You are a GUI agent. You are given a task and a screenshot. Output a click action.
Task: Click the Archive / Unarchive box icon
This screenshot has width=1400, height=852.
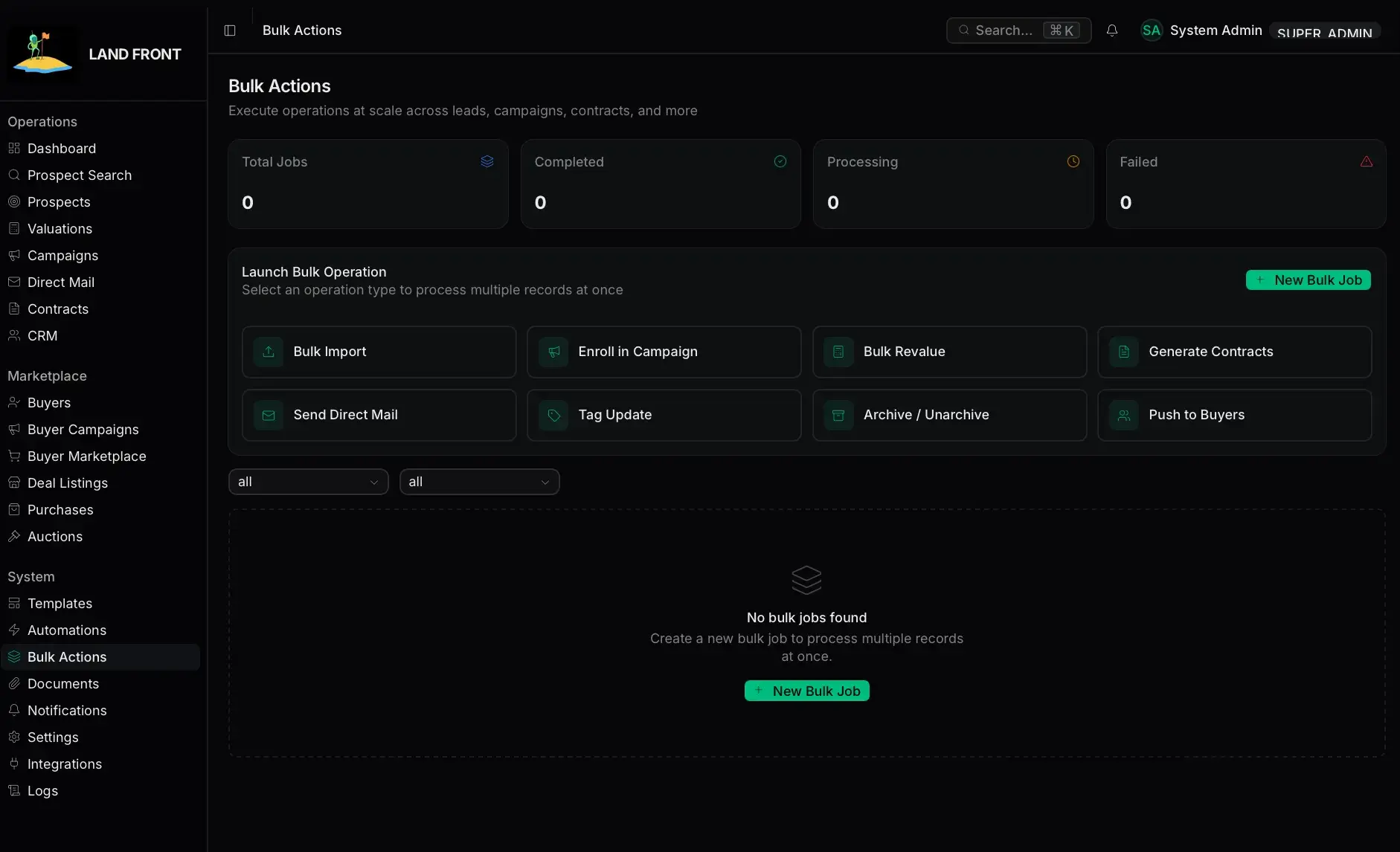(x=838, y=415)
